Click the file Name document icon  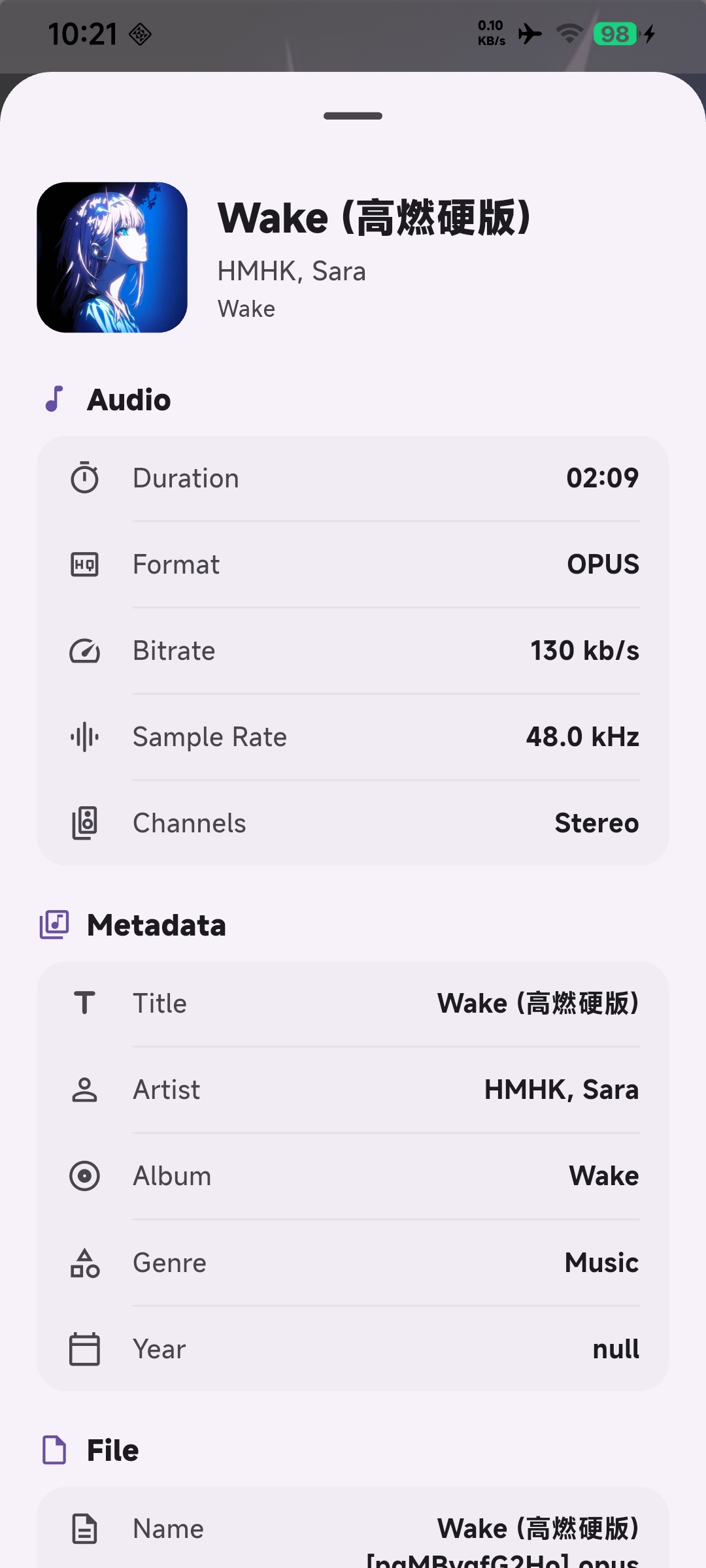84,1529
